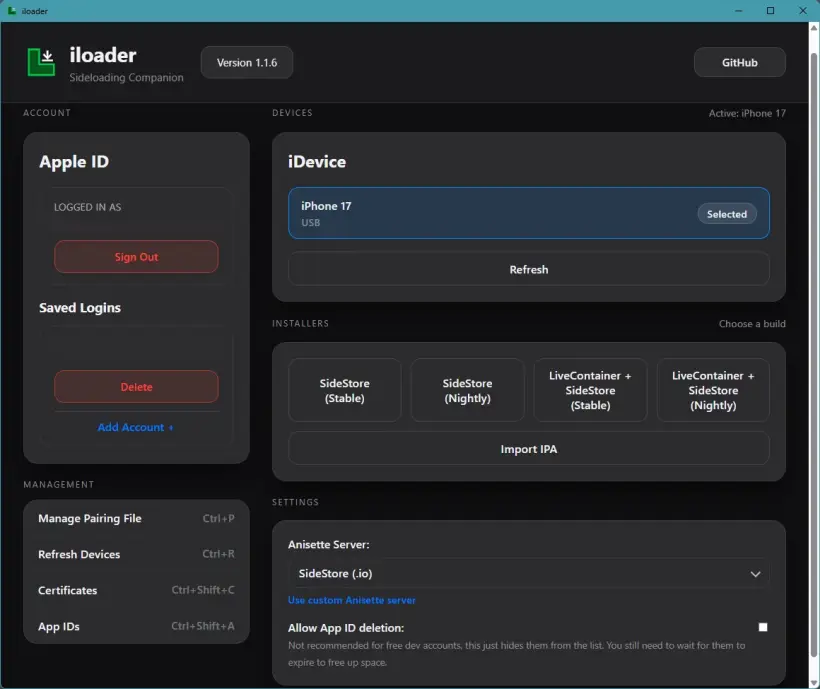Viewport: 820px width, 689px height.
Task: Open Certificates management
Action: tap(136, 590)
